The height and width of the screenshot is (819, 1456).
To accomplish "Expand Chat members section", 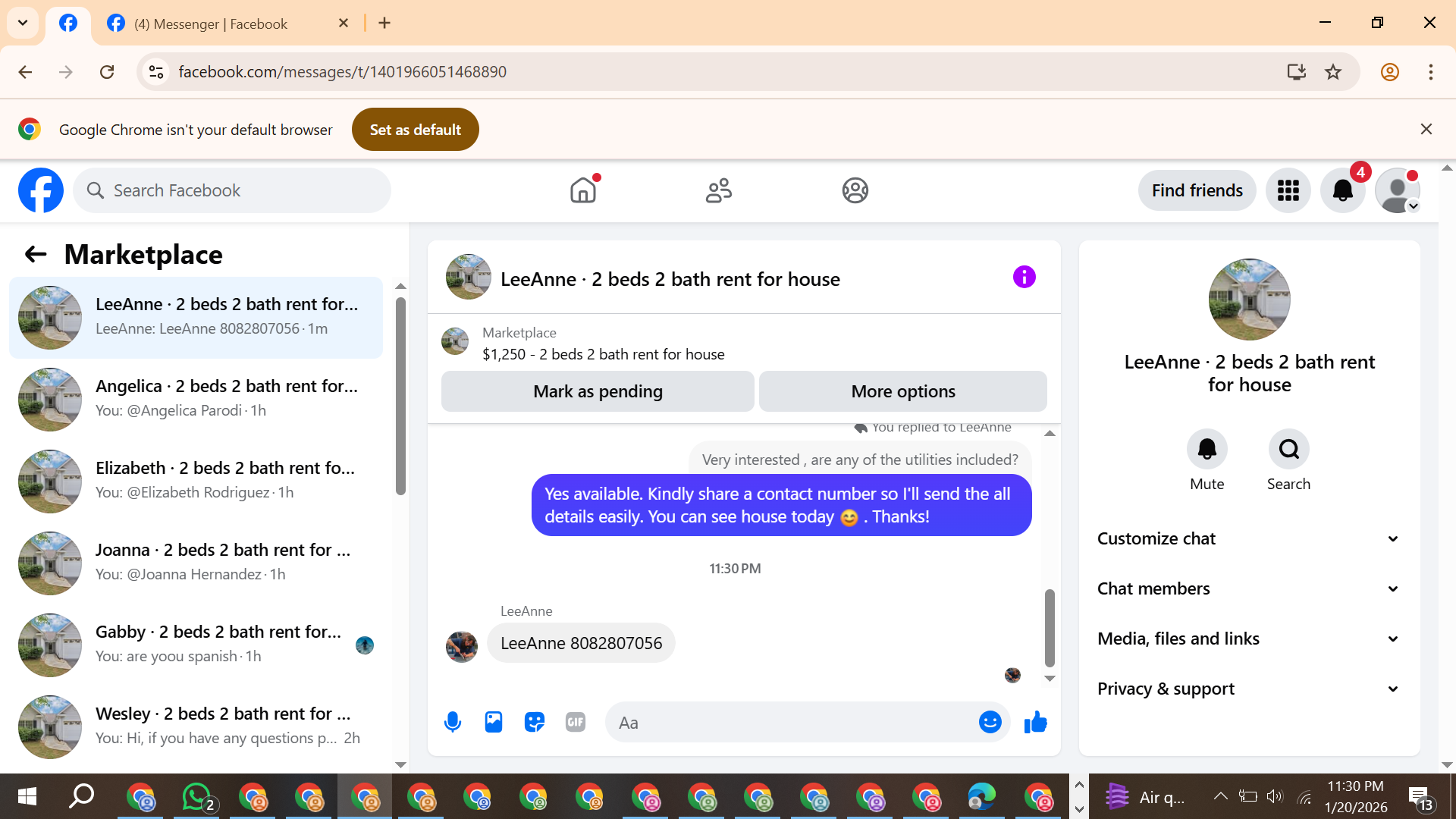I will [1248, 588].
